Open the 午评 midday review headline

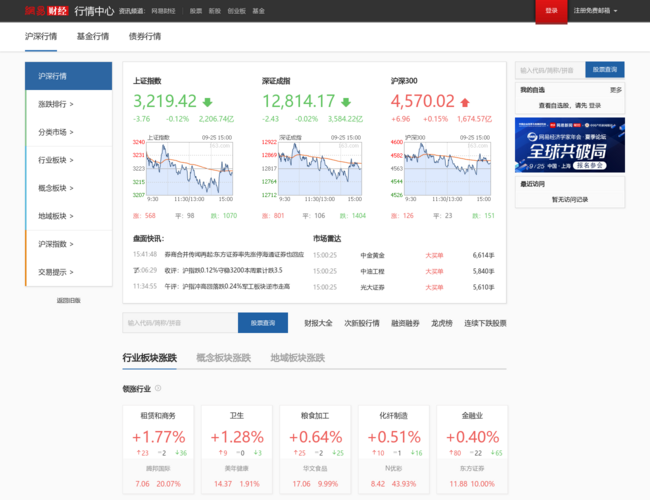click(227, 286)
